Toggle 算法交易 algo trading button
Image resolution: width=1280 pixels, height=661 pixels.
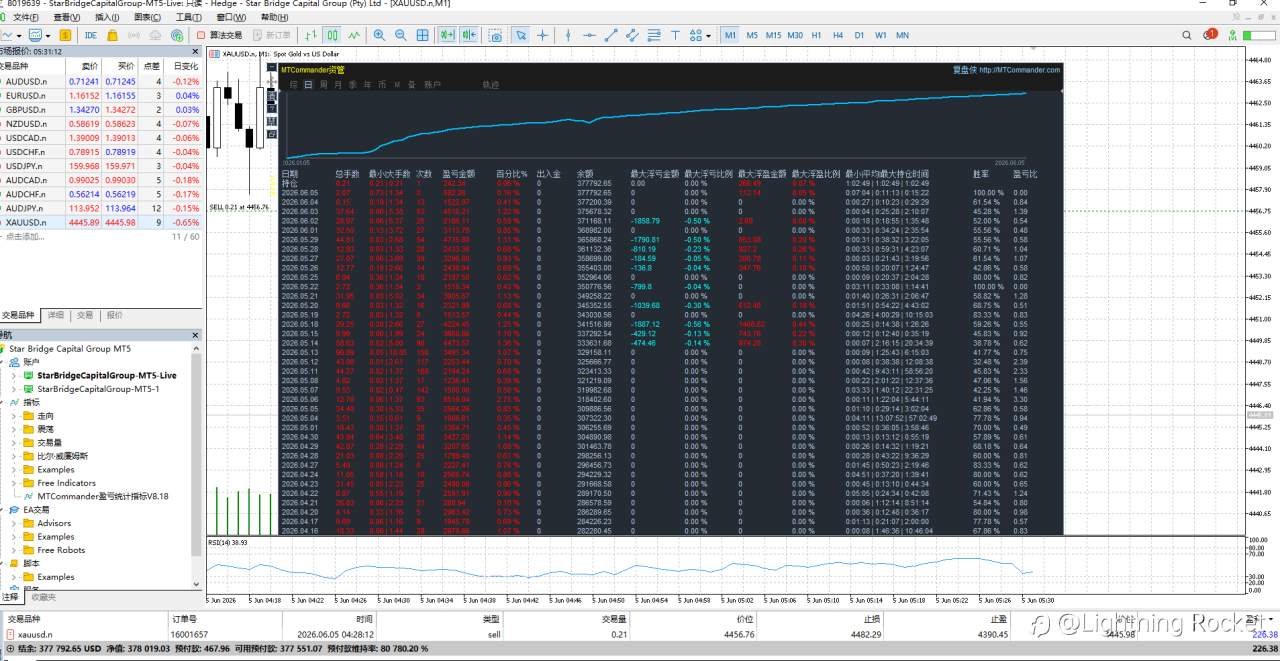(x=219, y=35)
